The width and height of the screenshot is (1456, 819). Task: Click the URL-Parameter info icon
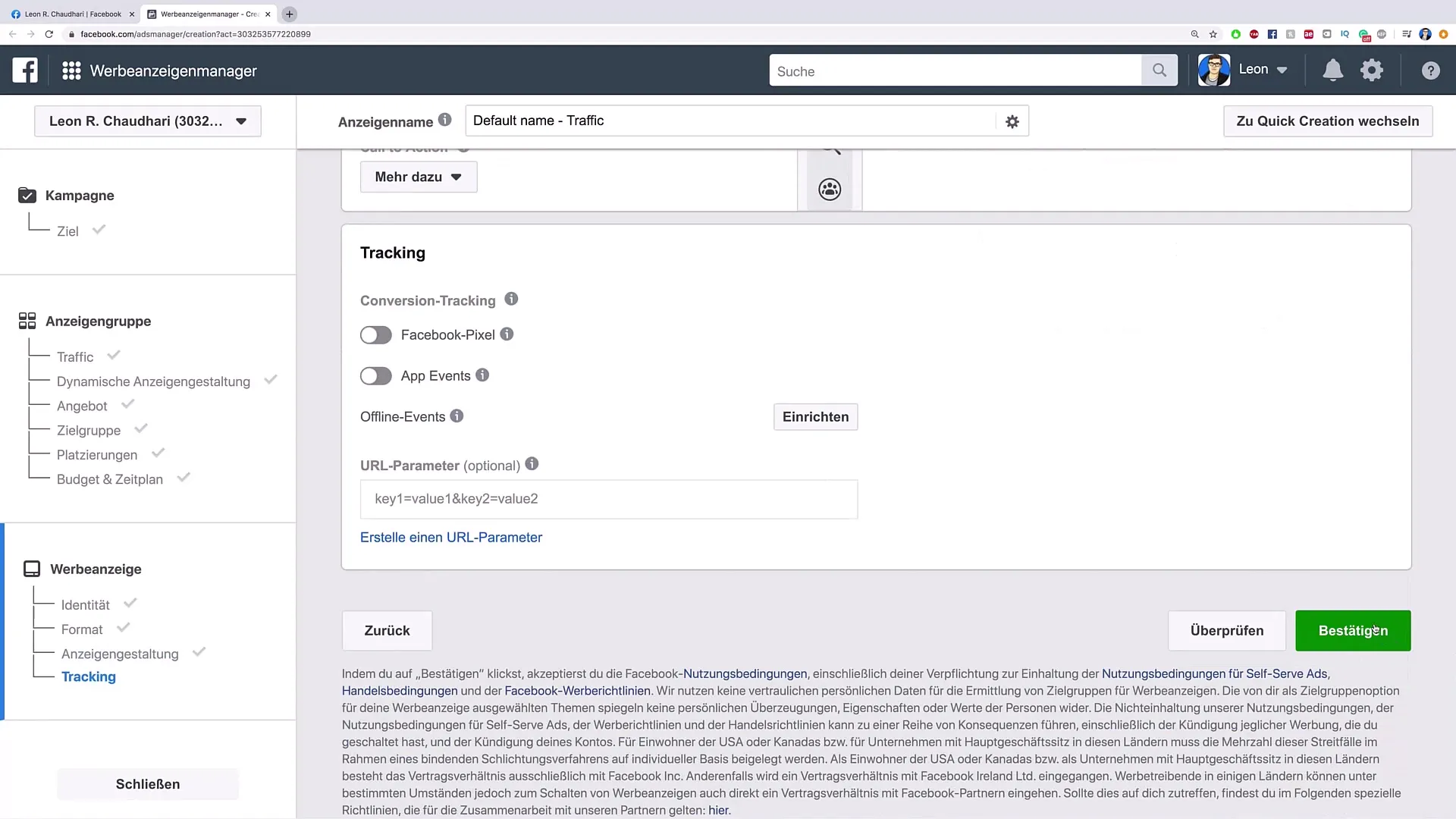coord(532,464)
